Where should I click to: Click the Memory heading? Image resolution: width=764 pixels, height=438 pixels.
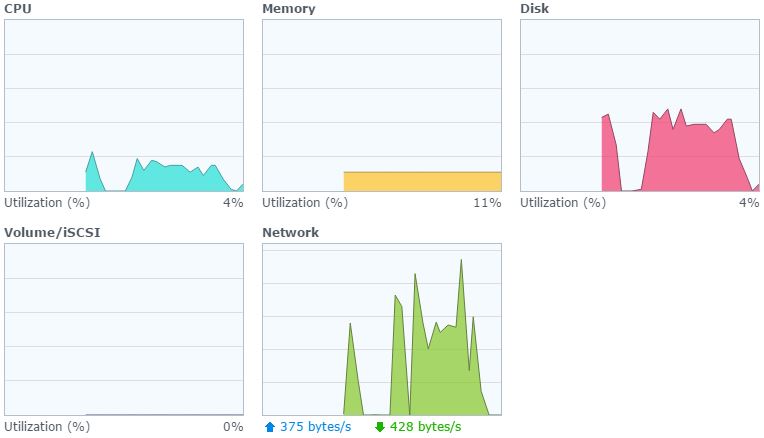[288, 9]
